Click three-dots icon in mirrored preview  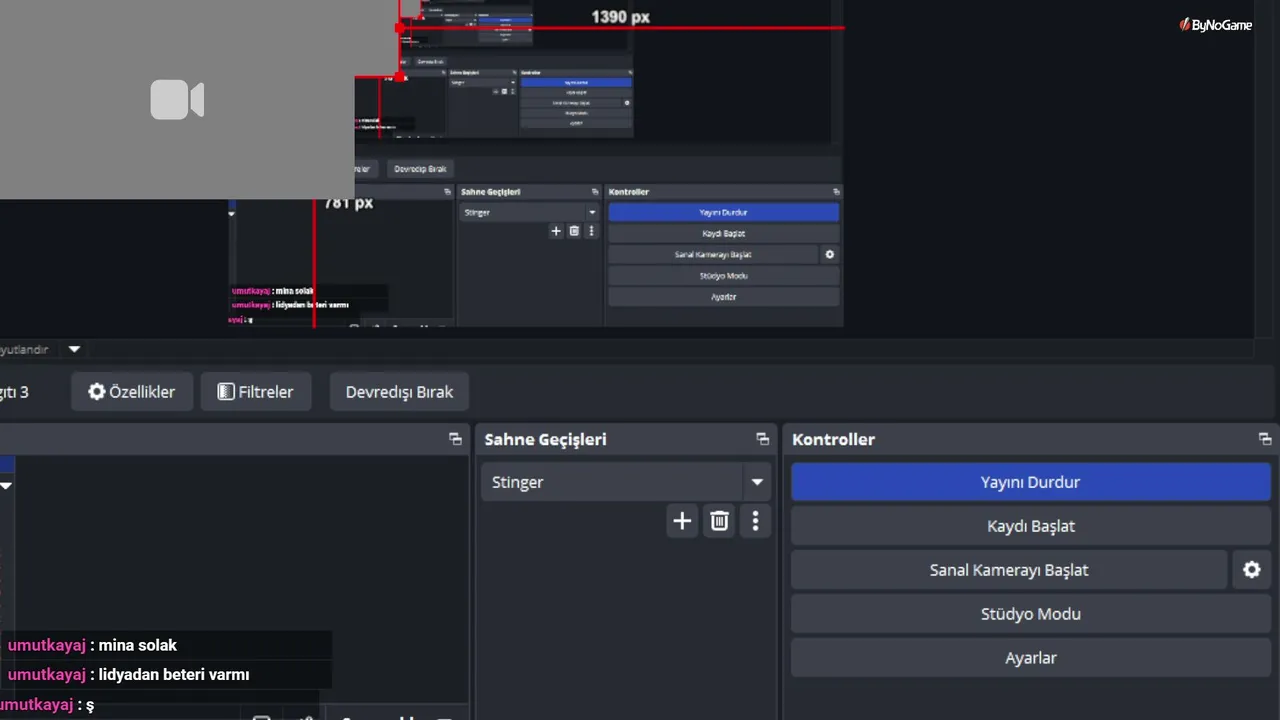pyautogui.click(x=591, y=231)
